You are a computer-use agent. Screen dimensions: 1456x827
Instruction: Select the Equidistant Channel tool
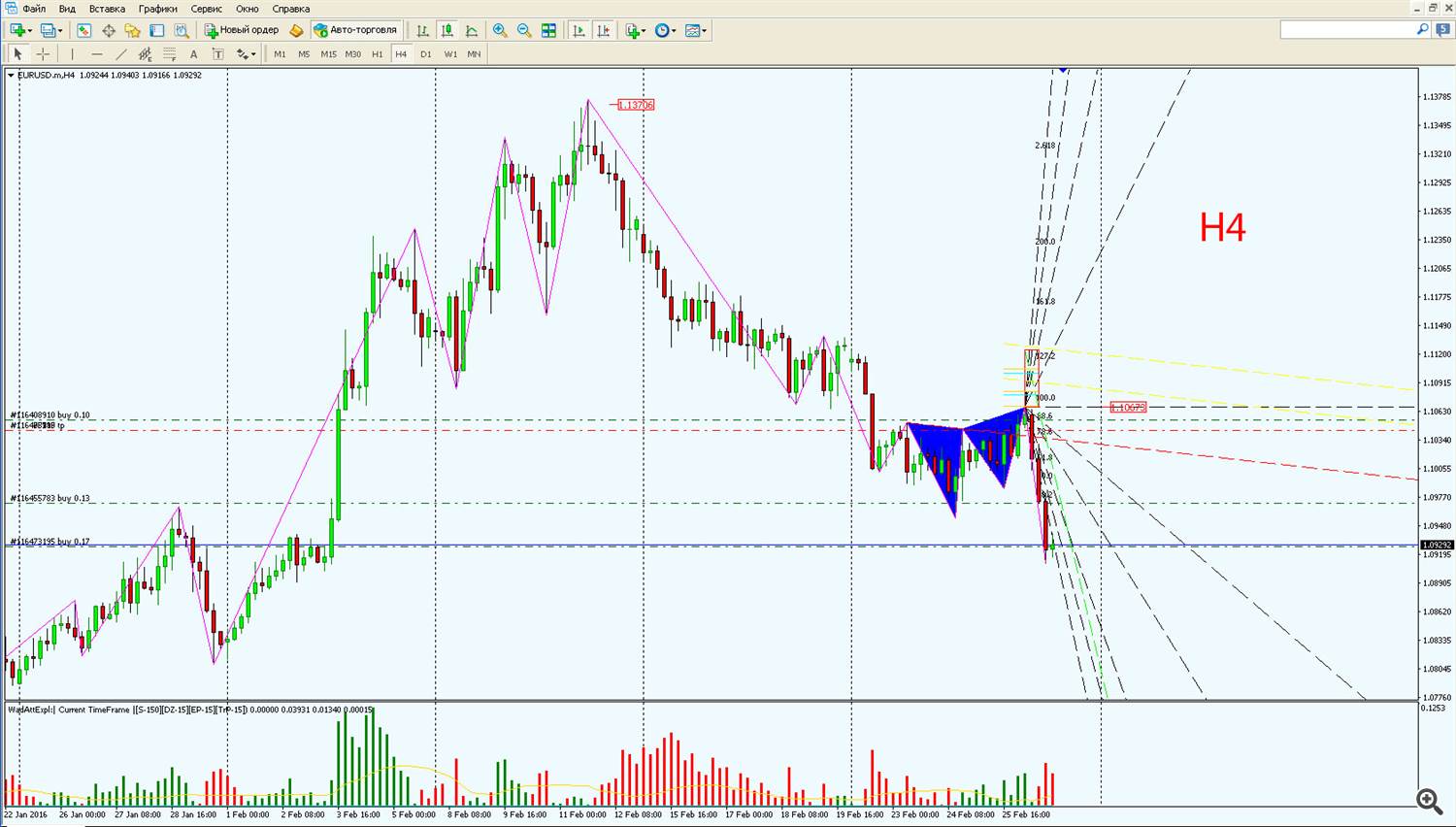pos(145,54)
